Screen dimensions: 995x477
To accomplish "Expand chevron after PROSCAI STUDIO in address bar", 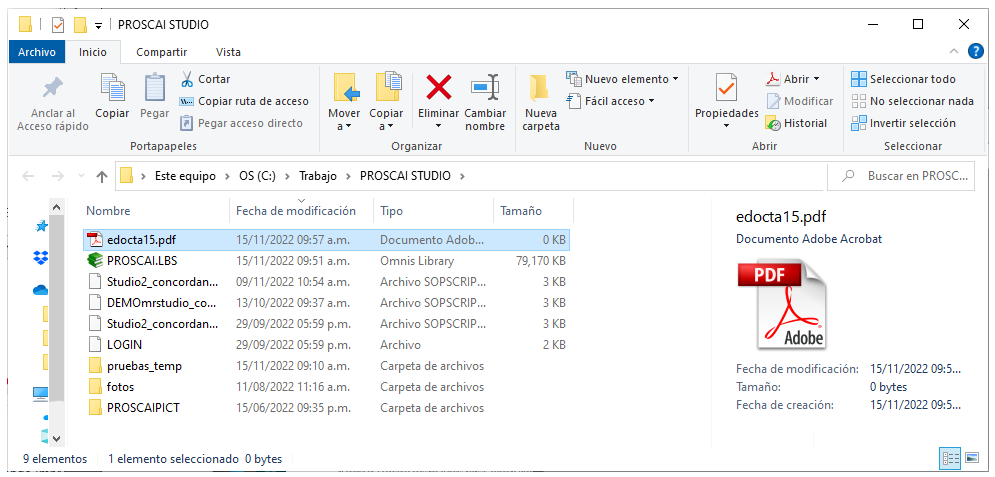I will (462, 176).
